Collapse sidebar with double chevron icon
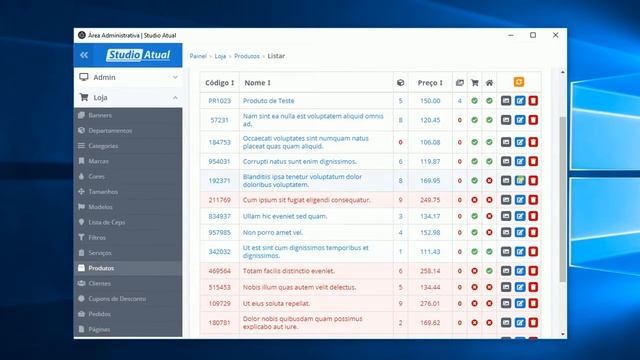The height and width of the screenshot is (360, 640). click(x=84, y=55)
